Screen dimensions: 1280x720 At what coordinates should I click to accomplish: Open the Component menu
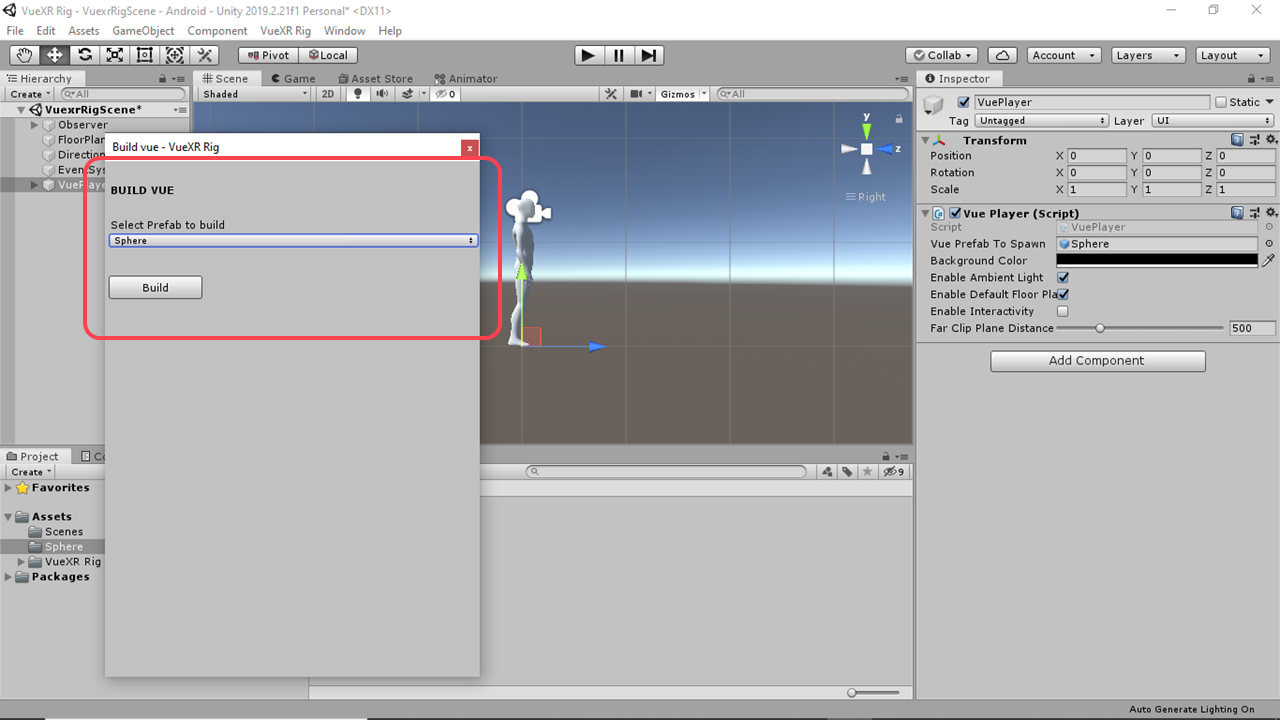pos(217,31)
